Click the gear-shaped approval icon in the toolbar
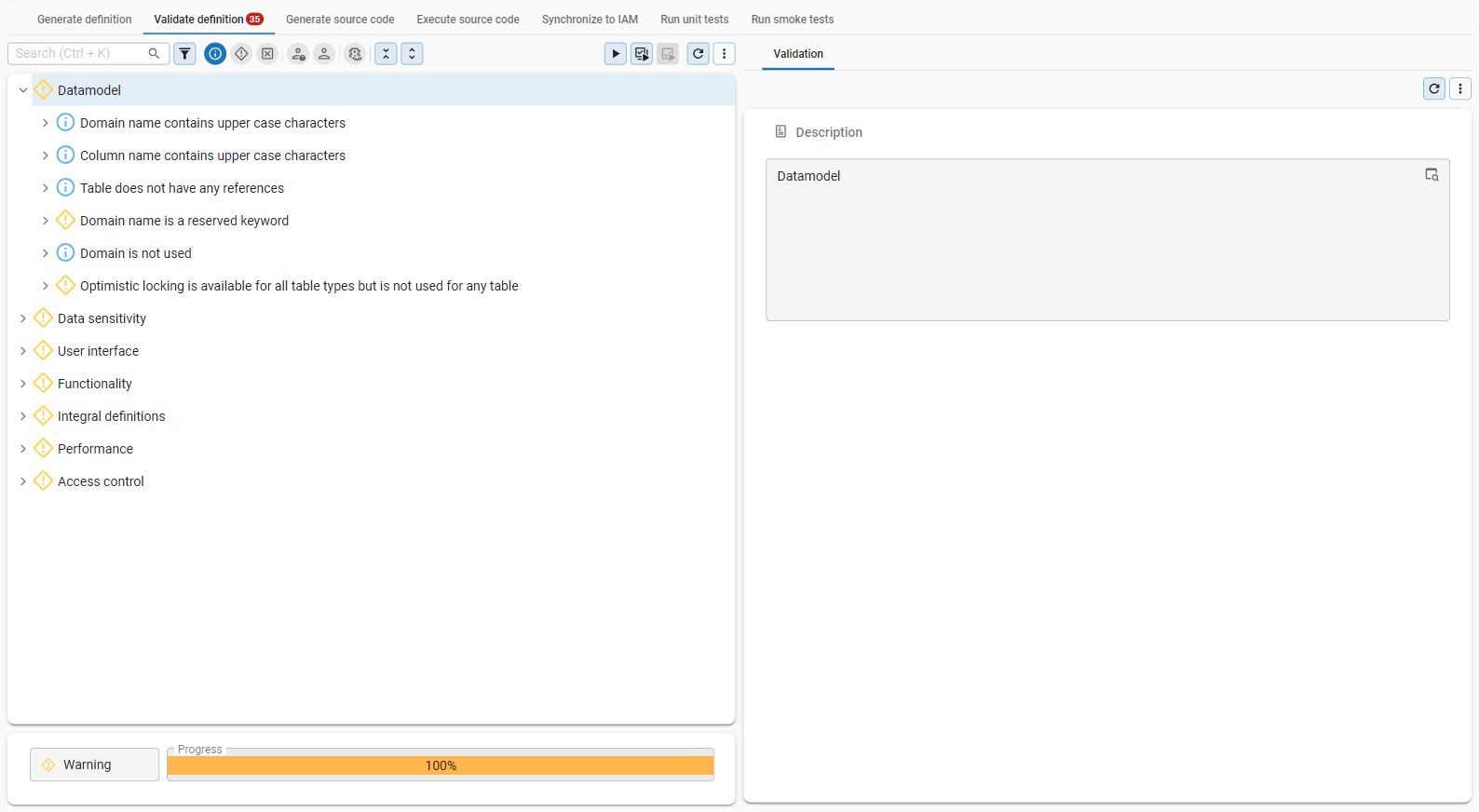The width and height of the screenshot is (1479, 812). (355, 54)
